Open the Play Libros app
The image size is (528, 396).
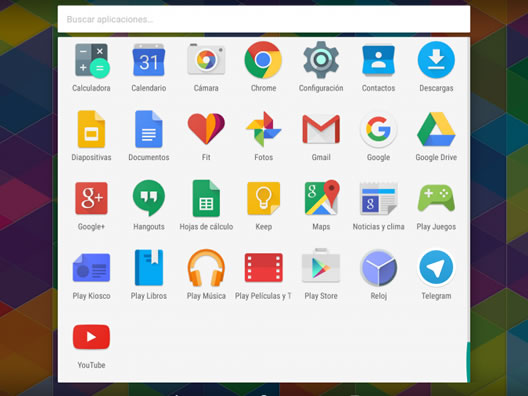coord(149,267)
